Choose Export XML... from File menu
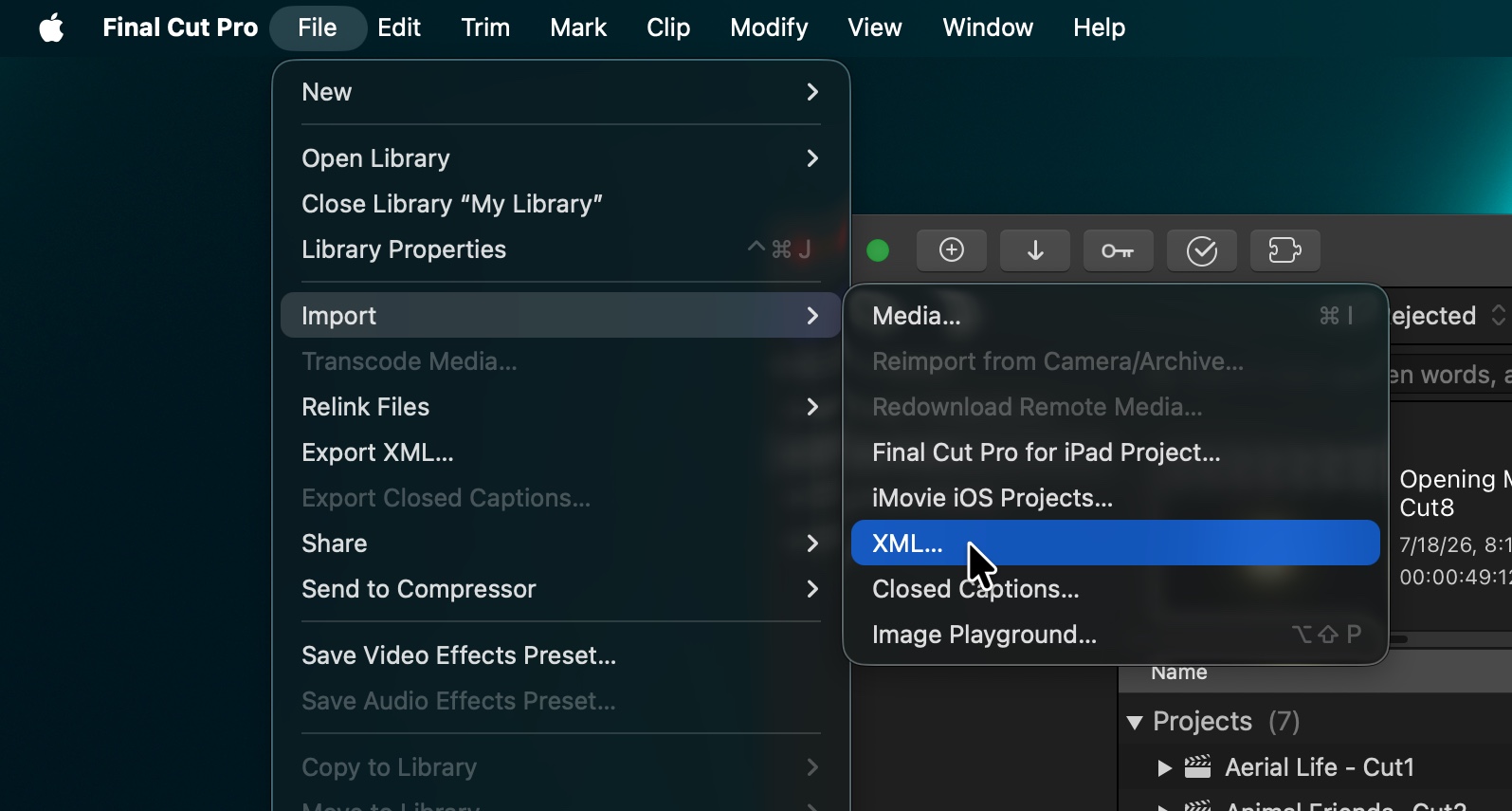Viewport: 1512px width, 811px height. [561, 452]
